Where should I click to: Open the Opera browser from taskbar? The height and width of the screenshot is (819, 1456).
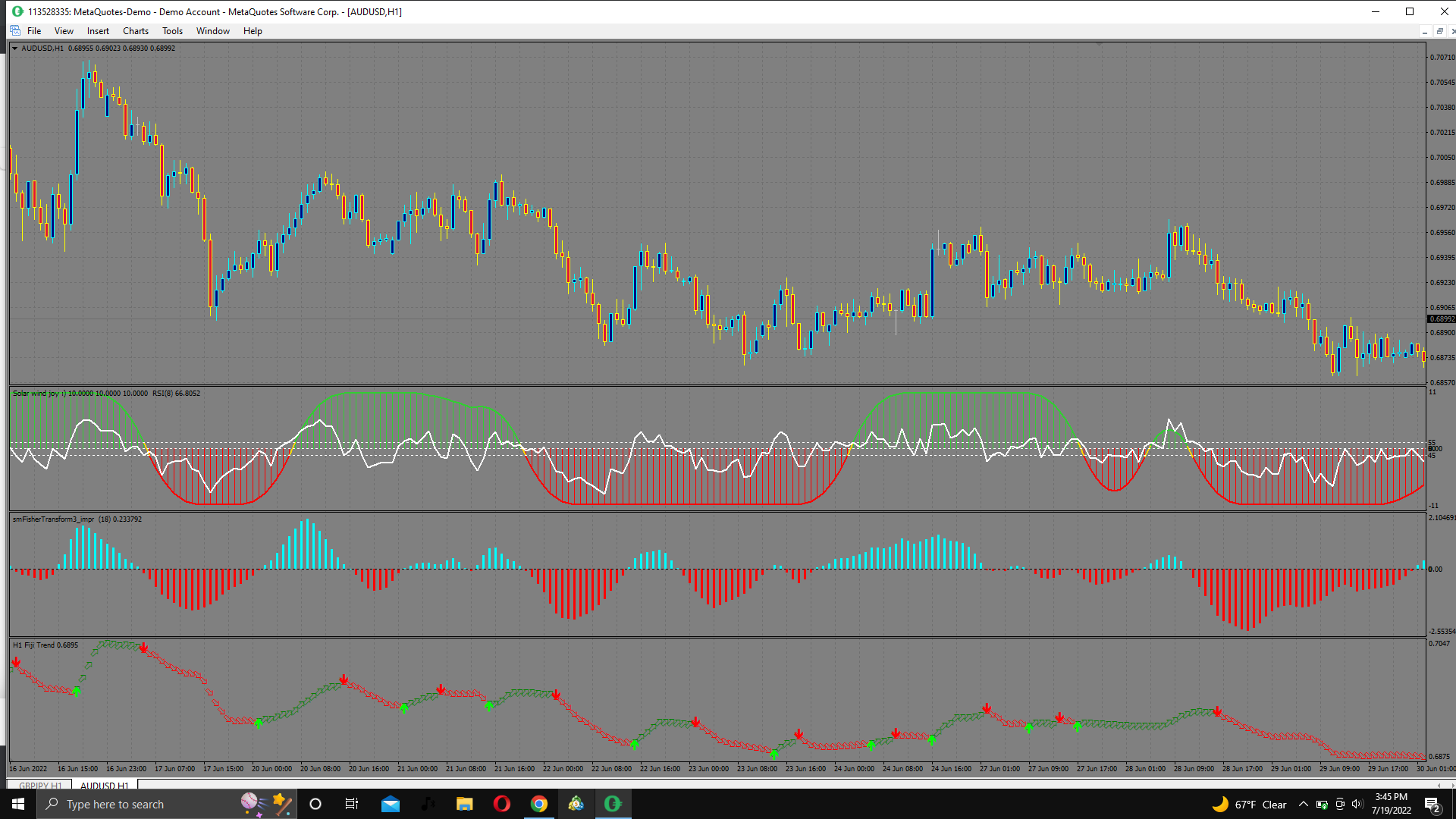click(502, 804)
